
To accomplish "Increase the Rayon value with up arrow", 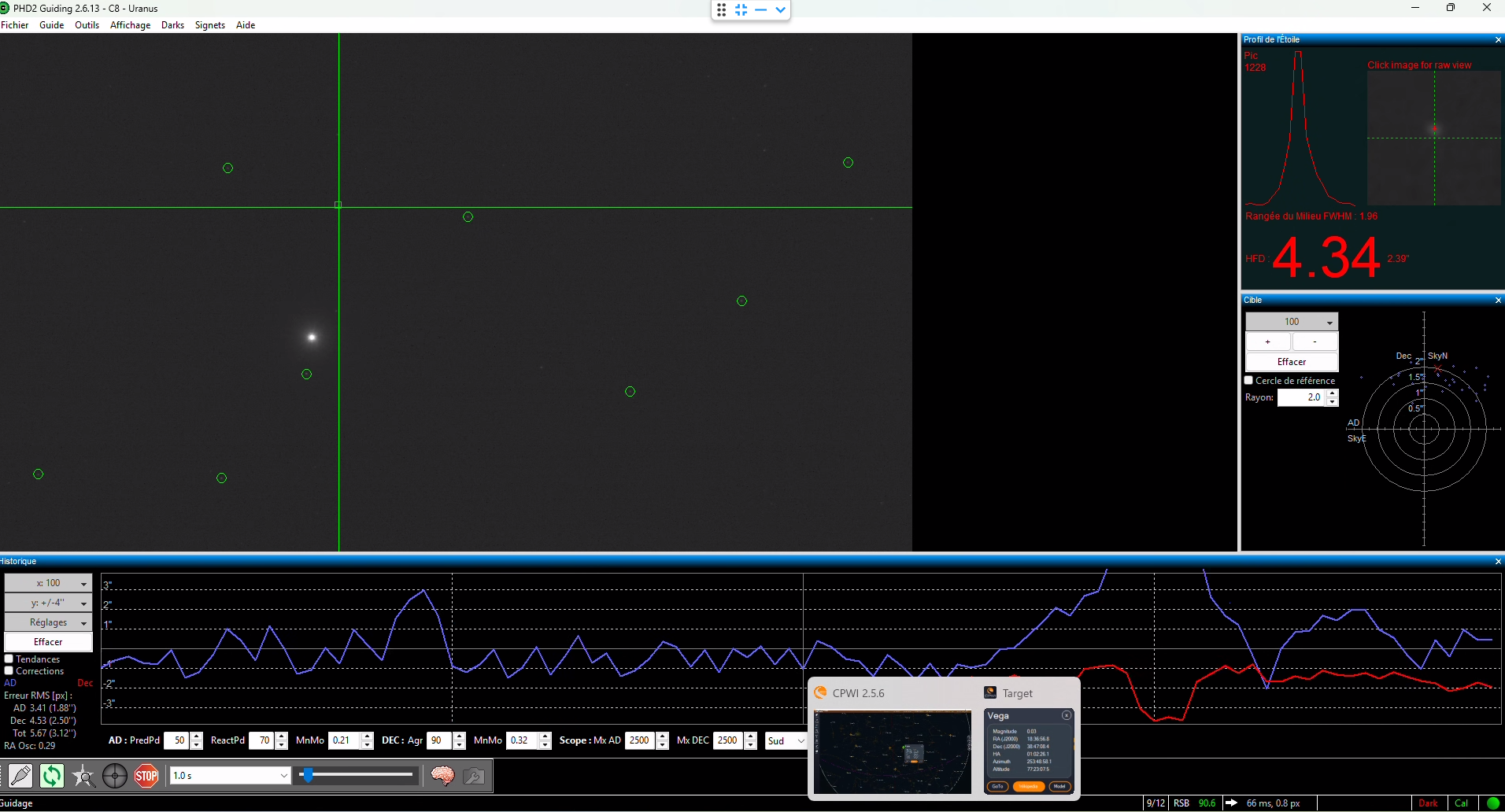I will (1332, 393).
